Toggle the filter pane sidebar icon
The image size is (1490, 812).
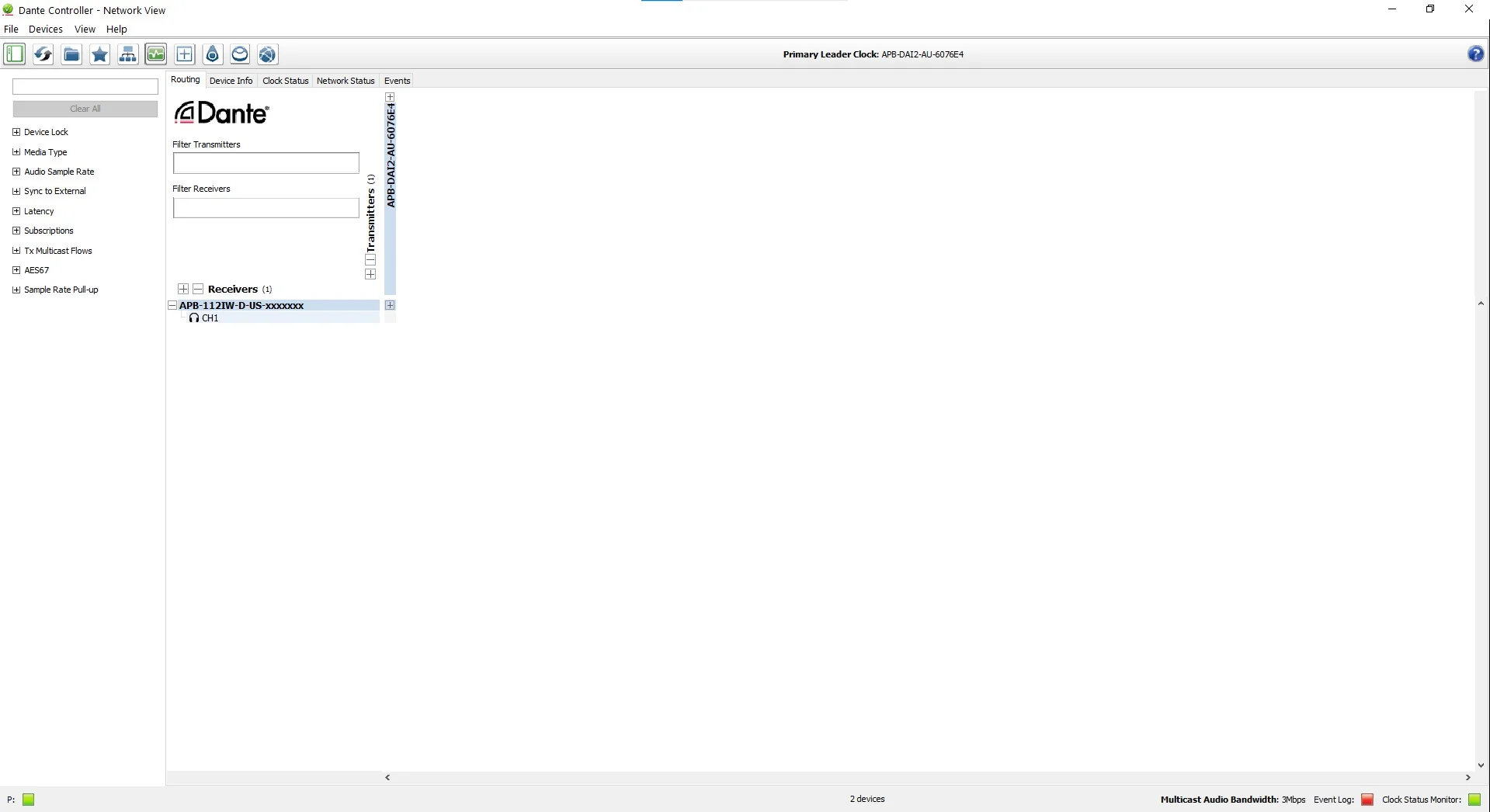click(x=15, y=54)
